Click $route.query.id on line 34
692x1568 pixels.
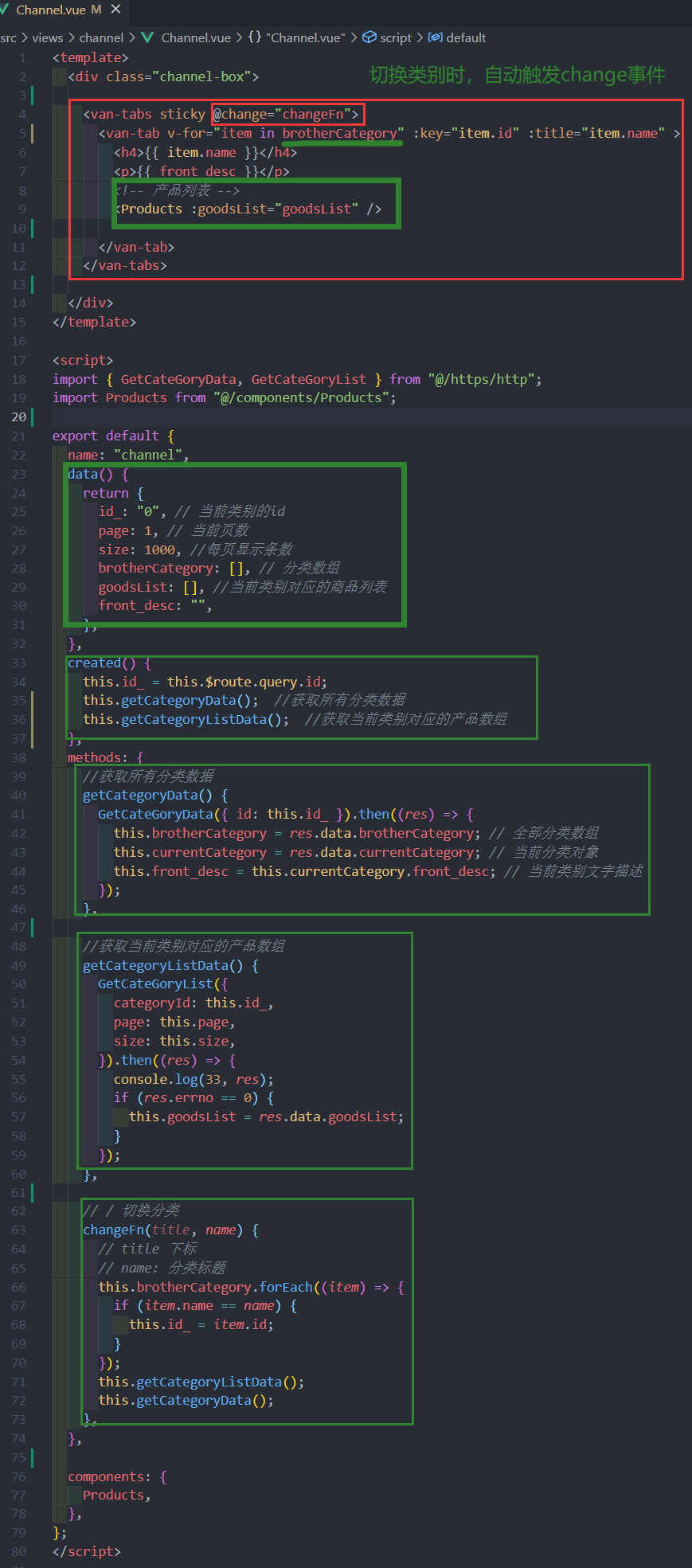point(263,682)
